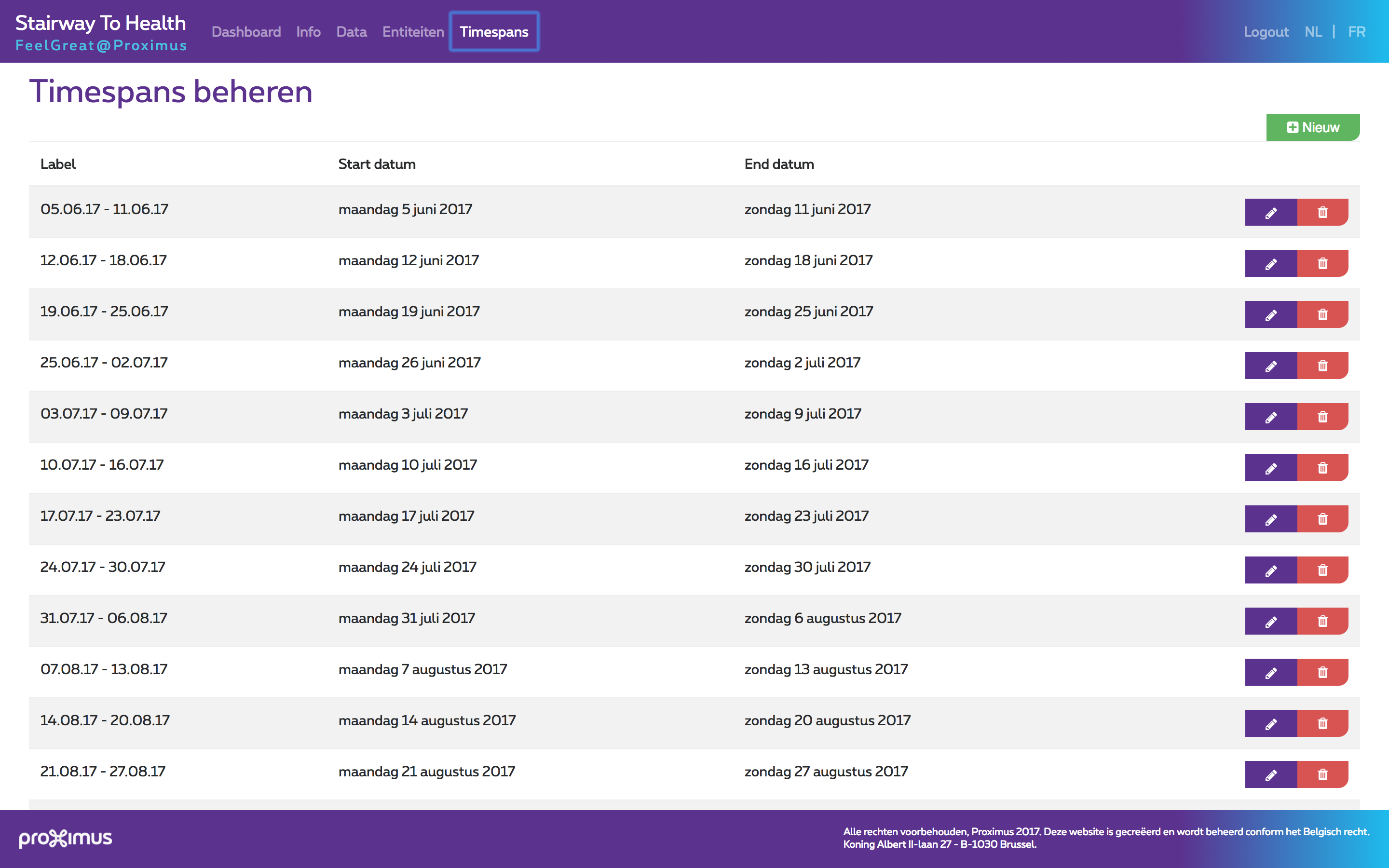Delete the 24.07.17 - 30.07.17 timespan
Viewport: 1389px width, 868px height.
click(1322, 570)
